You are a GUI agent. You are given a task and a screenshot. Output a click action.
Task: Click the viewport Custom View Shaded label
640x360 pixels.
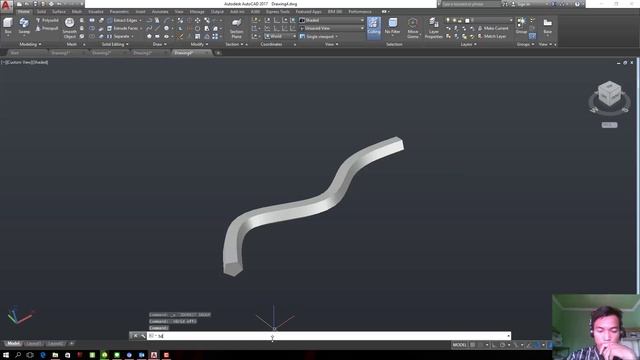tap(24, 62)
